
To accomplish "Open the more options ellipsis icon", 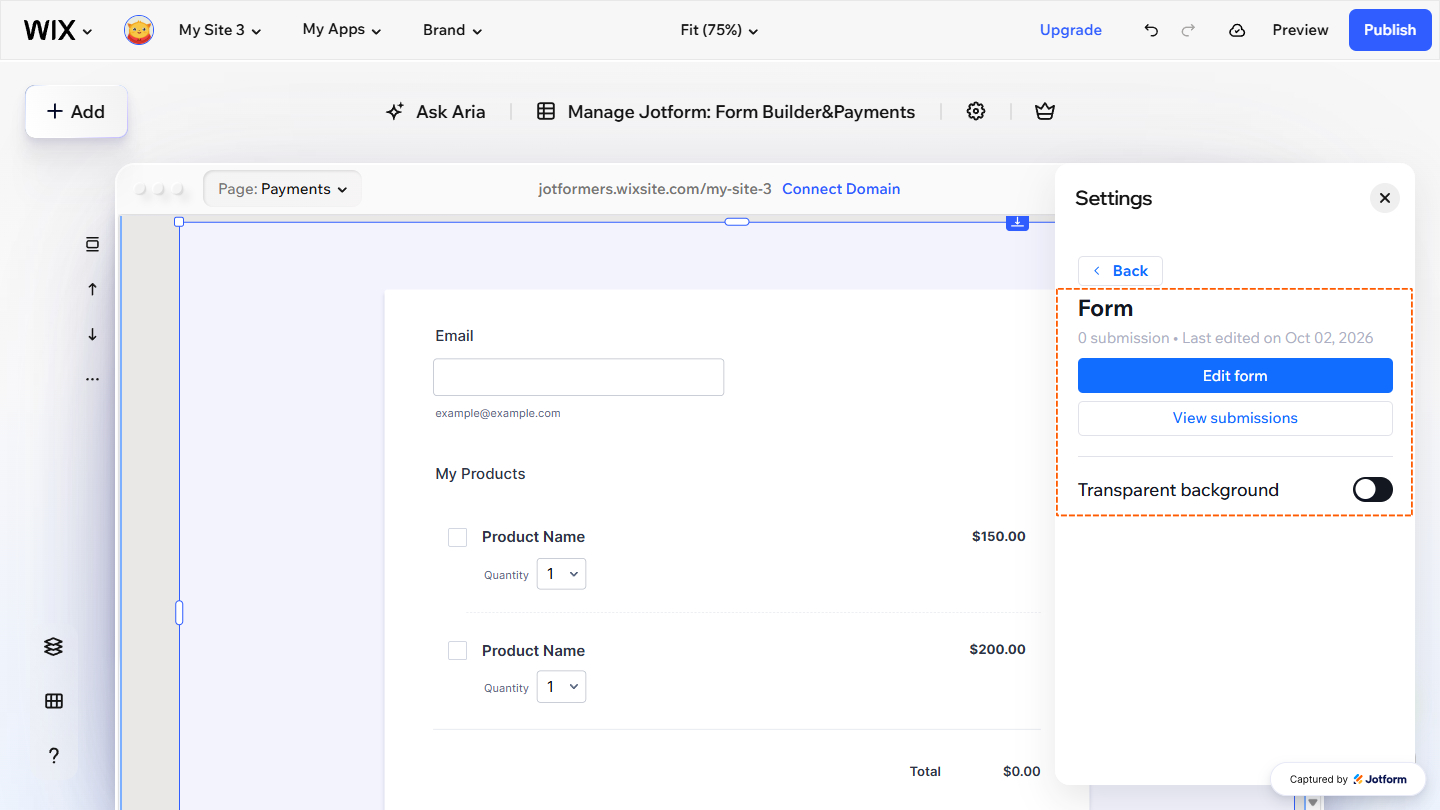I will point(92,379).
